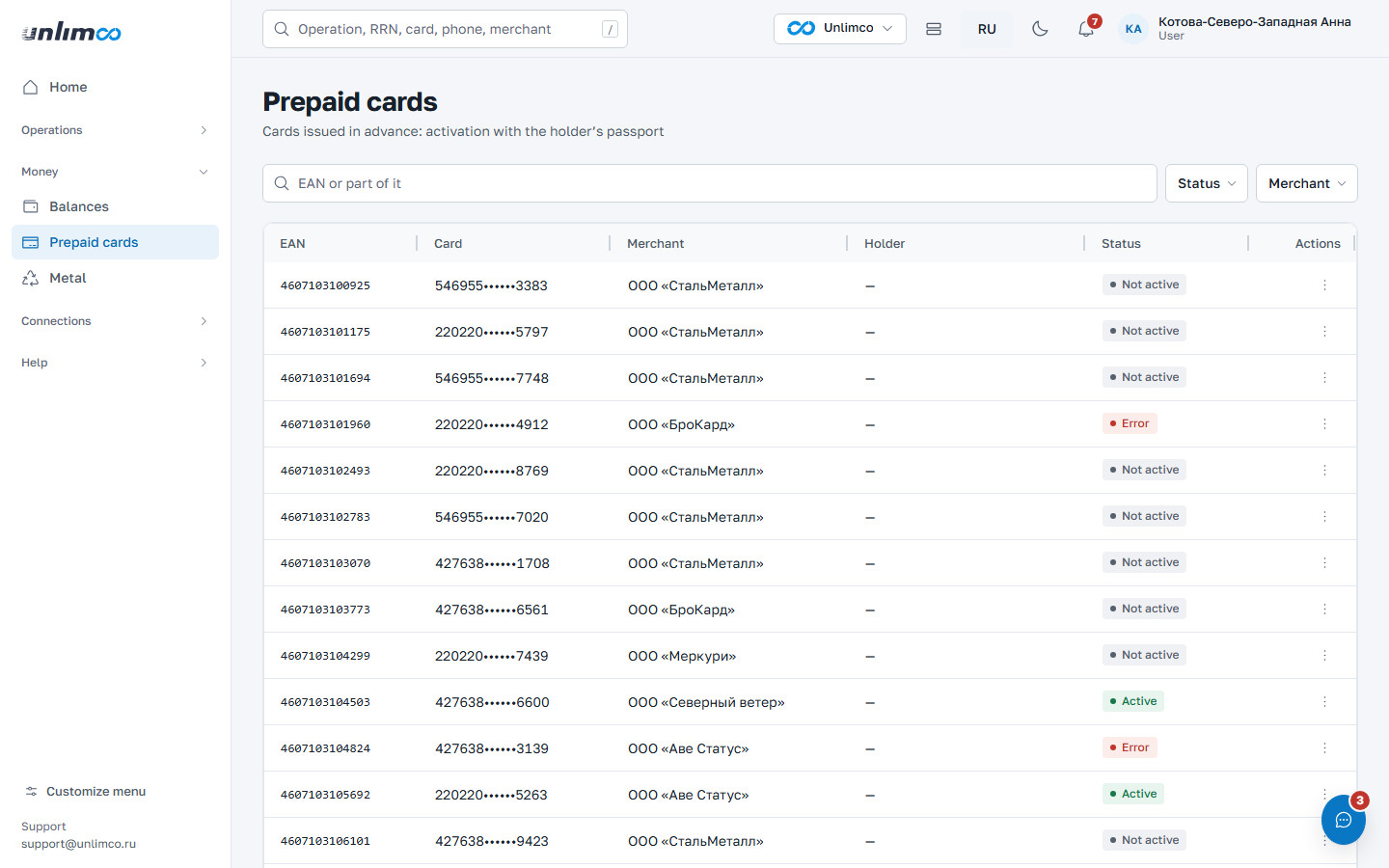Screen dimensions: 1389x868
Task: Click the Unlimco logo
Action: 71,32
